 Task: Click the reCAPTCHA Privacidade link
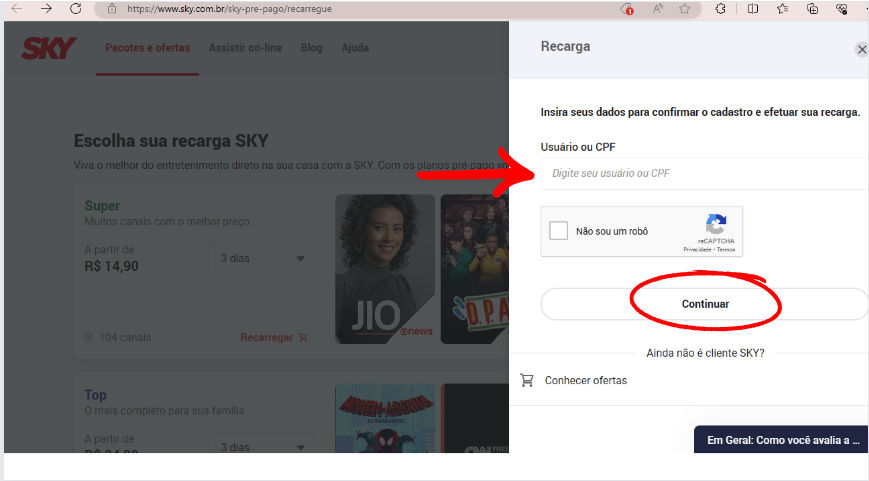[697, 250]
